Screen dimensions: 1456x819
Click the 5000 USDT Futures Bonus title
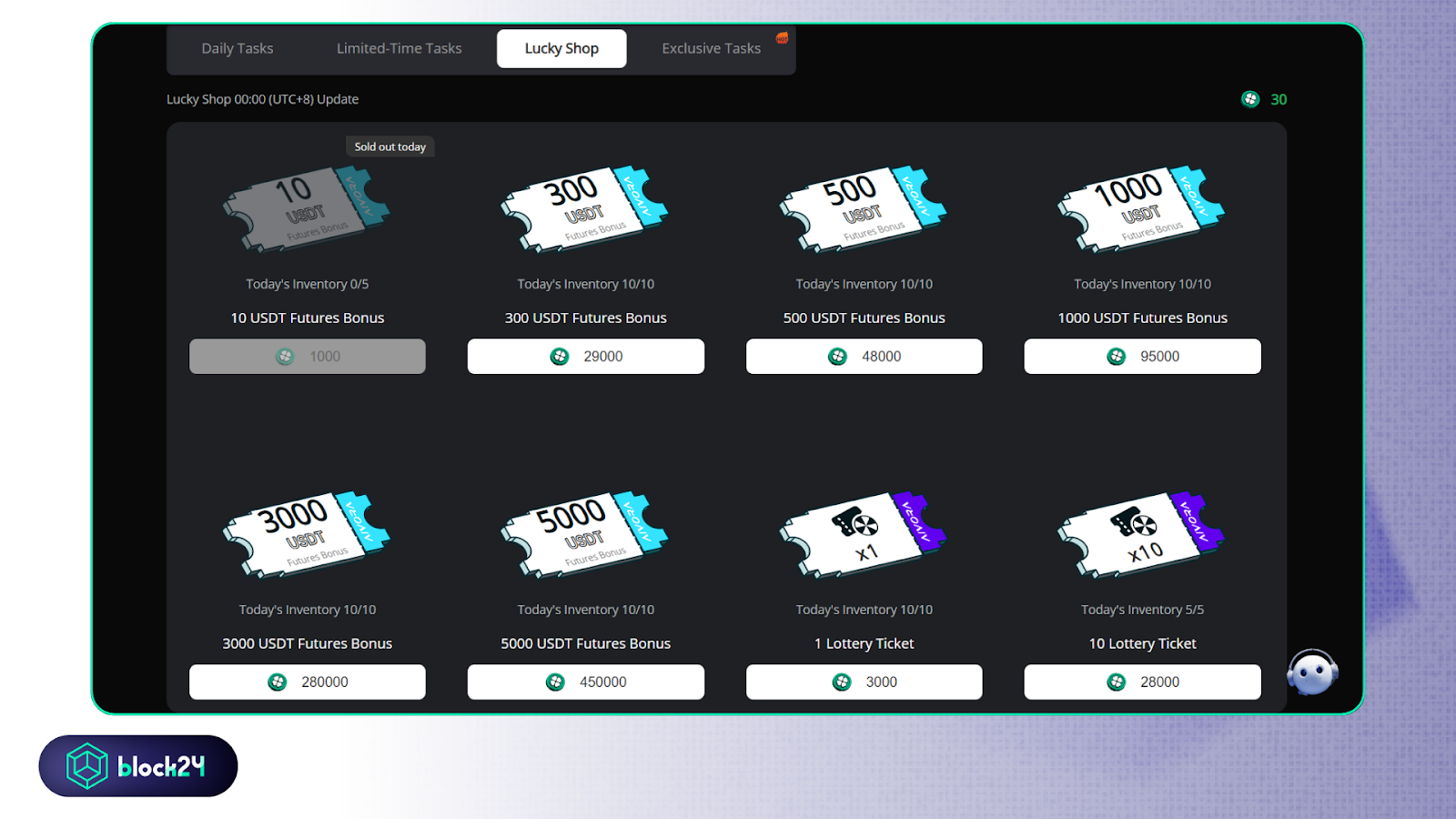[586, 643]
